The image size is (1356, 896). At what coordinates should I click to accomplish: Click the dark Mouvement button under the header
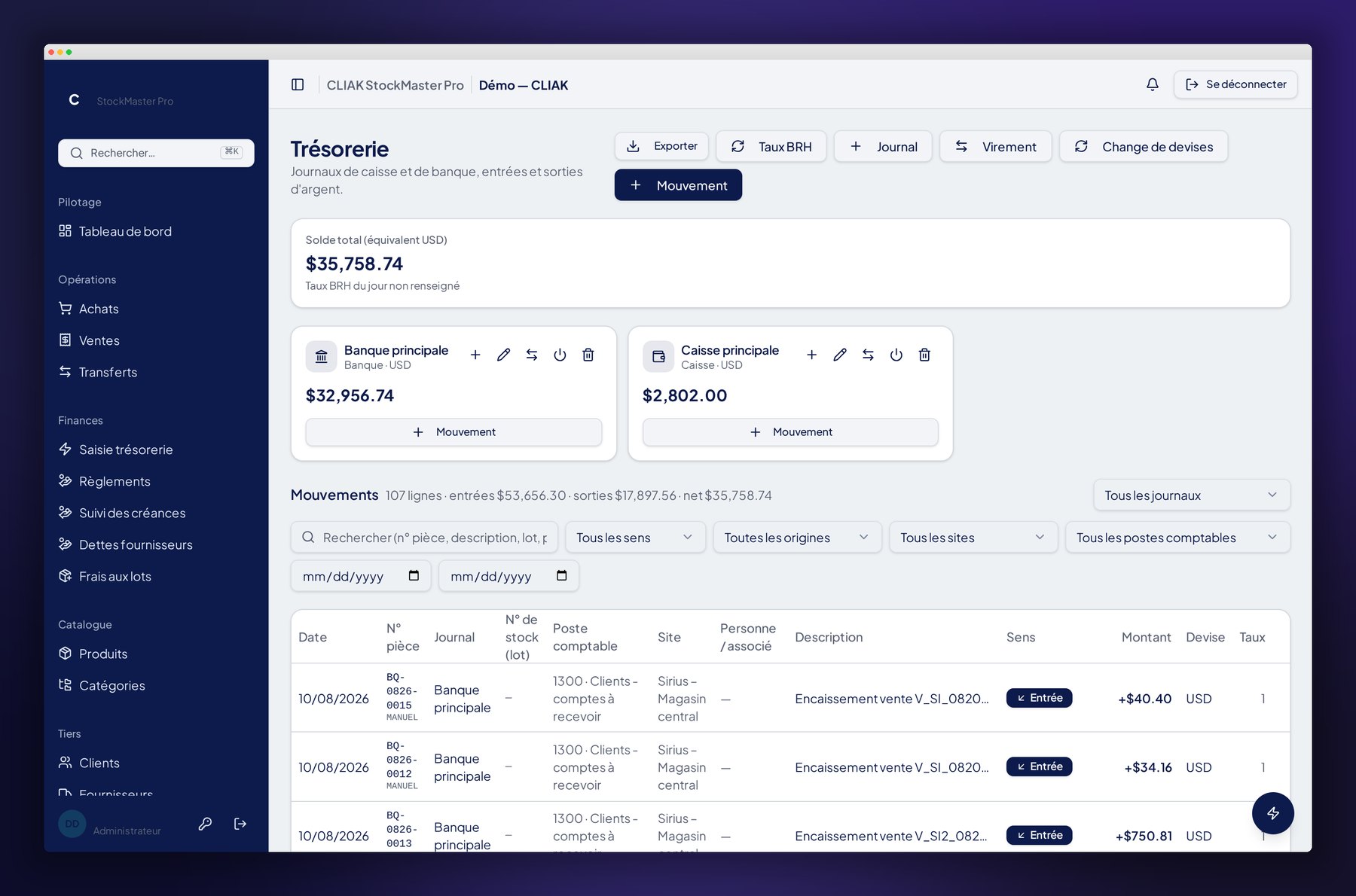tap(678, 185)
